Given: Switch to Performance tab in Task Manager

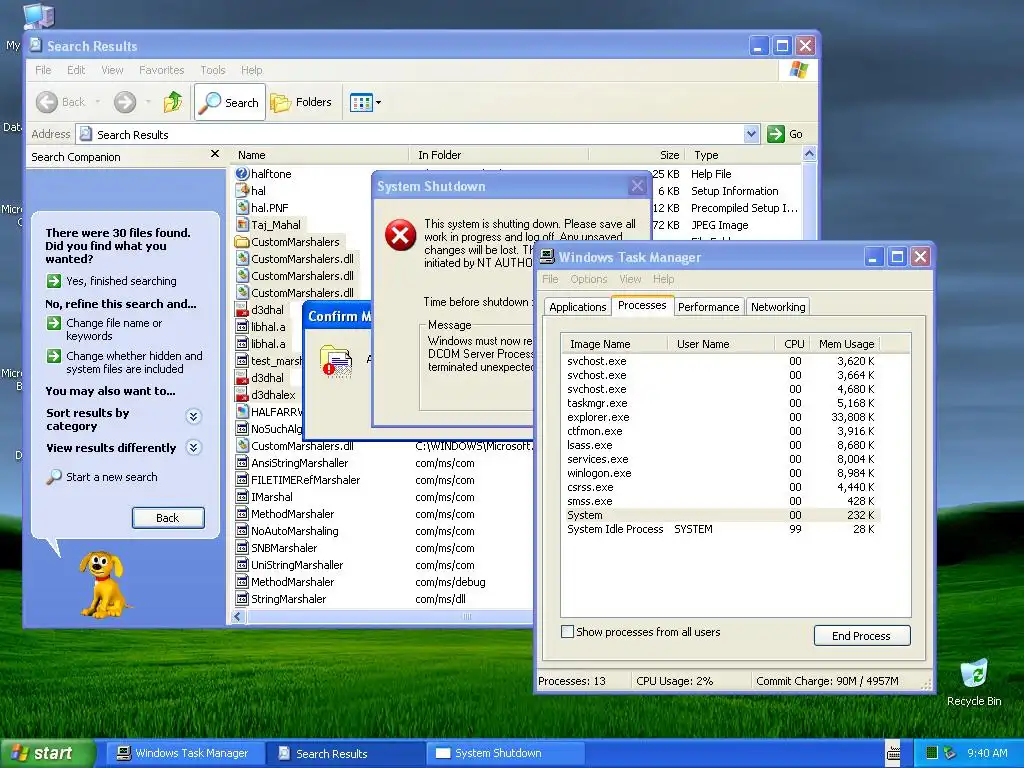Looking at the screenshot, I should point(709,307).
